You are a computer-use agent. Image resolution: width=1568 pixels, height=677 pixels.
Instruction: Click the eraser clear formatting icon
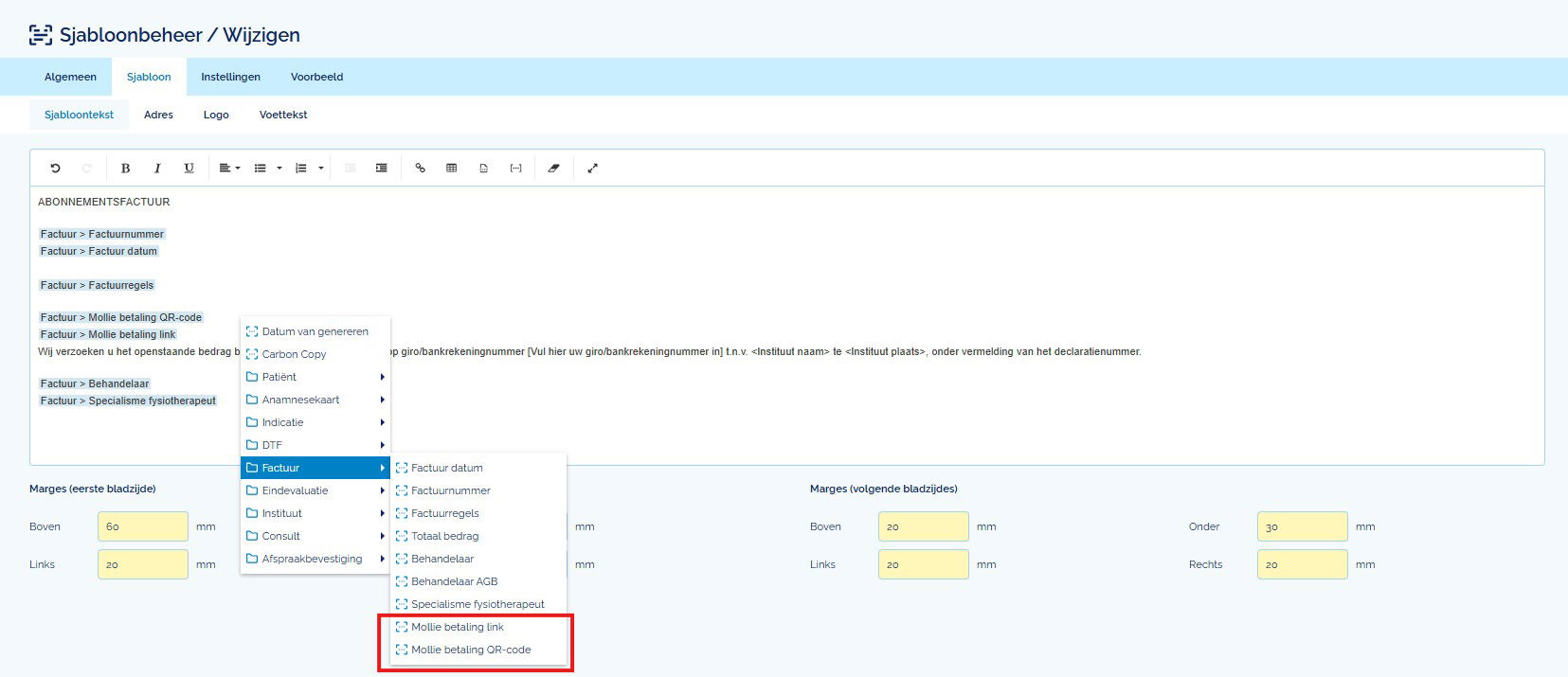point(554,169)
